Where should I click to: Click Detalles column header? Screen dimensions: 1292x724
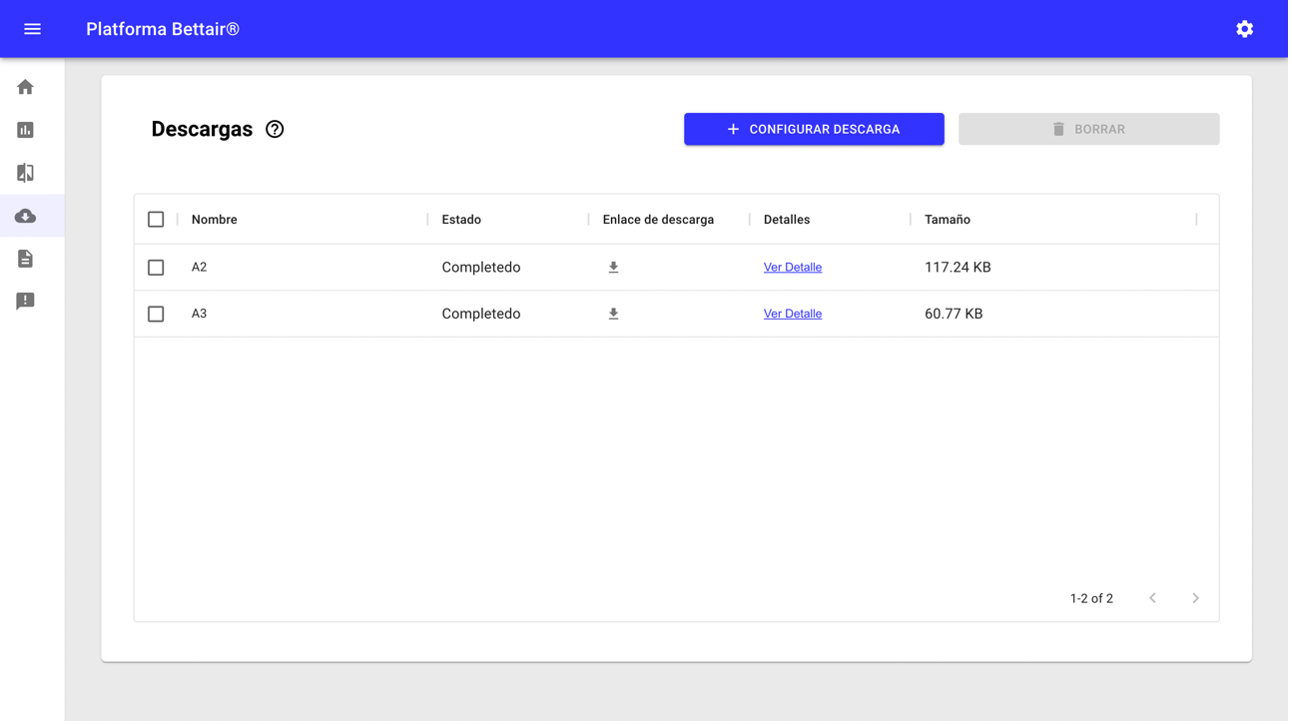787,219
